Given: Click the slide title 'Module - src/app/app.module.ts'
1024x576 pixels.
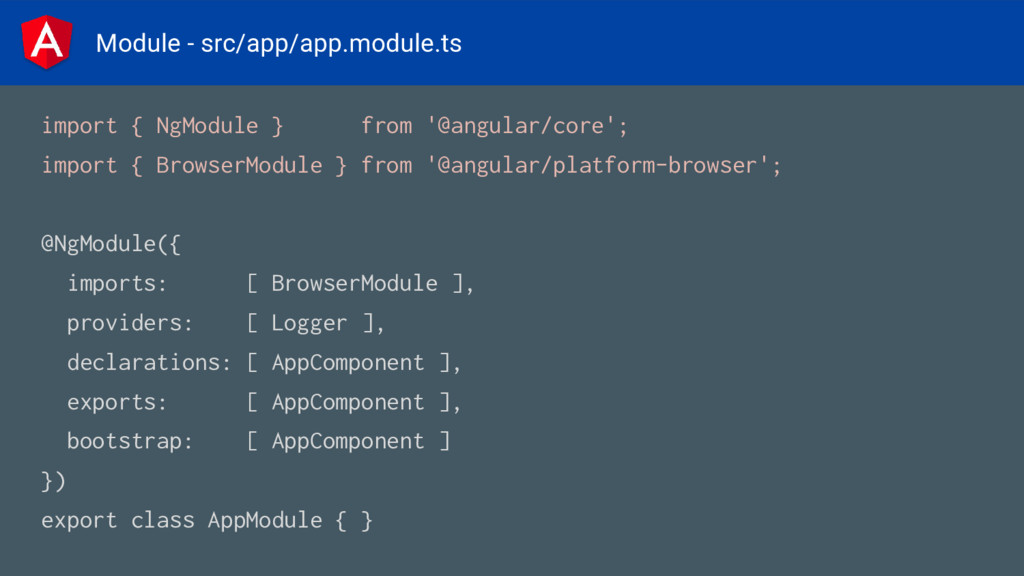Looking at the screenshot, I should [279, 44].
